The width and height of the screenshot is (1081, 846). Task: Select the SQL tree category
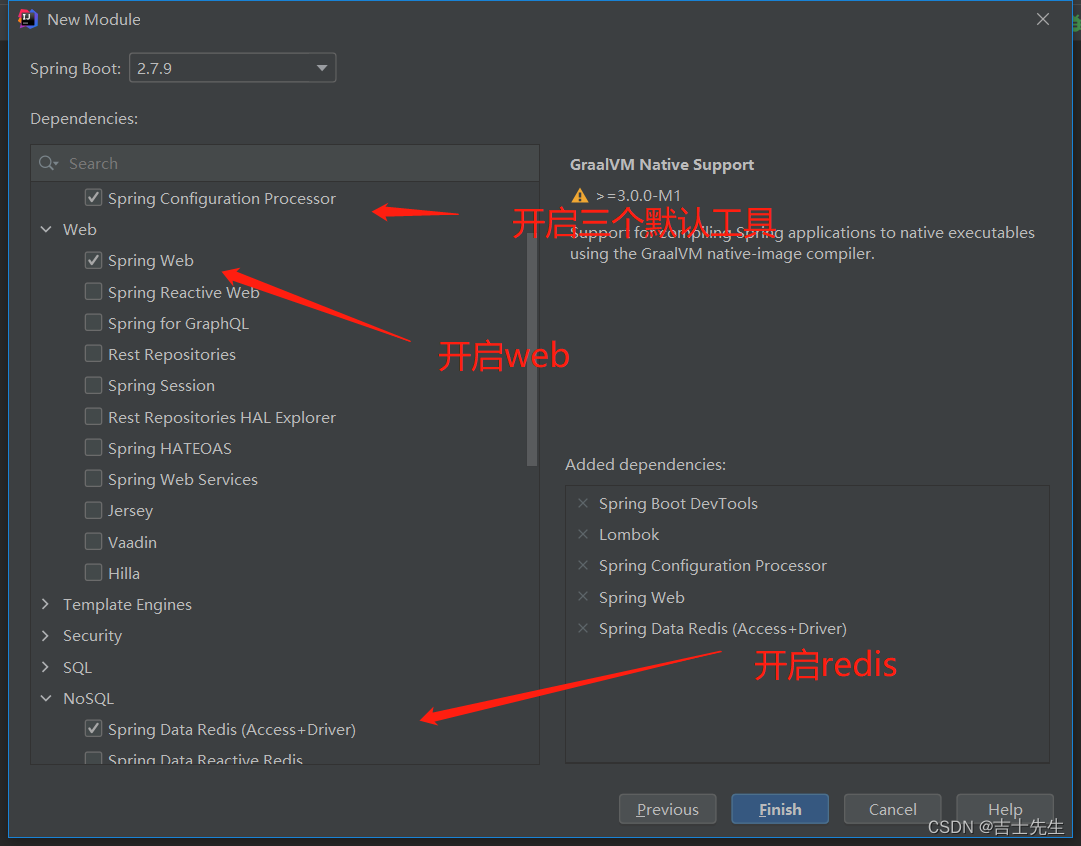[x=77, y=667]
